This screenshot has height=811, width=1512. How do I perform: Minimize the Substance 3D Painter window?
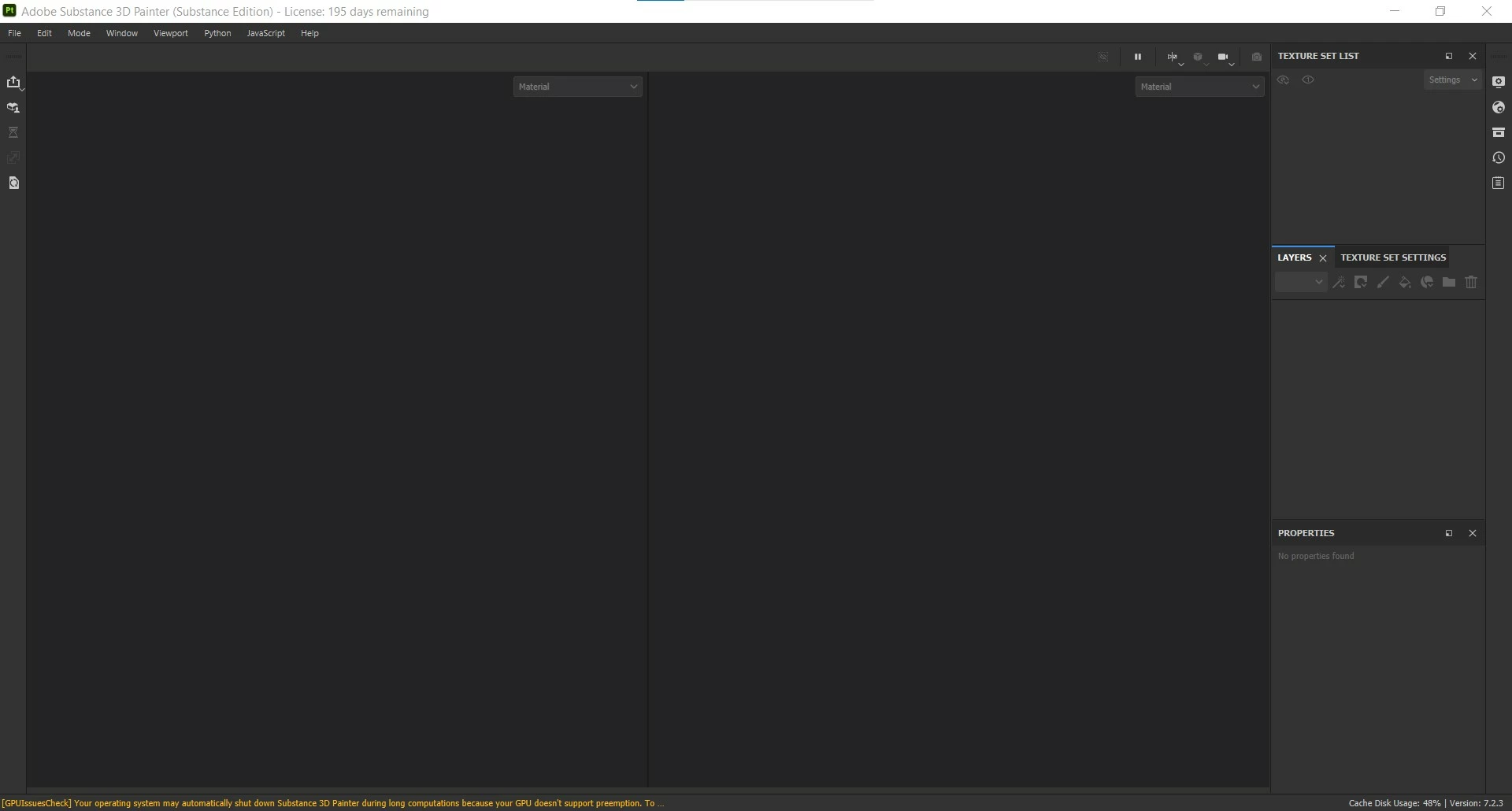point(1395,11)
